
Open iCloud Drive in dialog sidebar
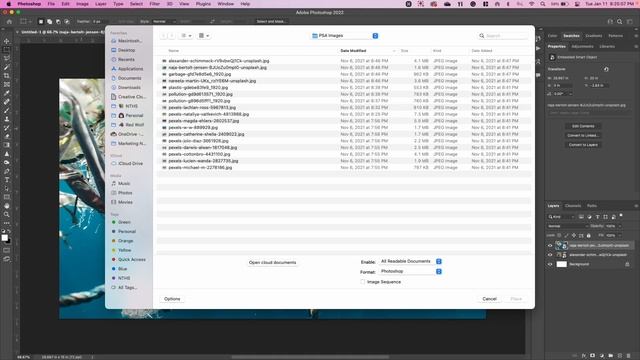130,164
